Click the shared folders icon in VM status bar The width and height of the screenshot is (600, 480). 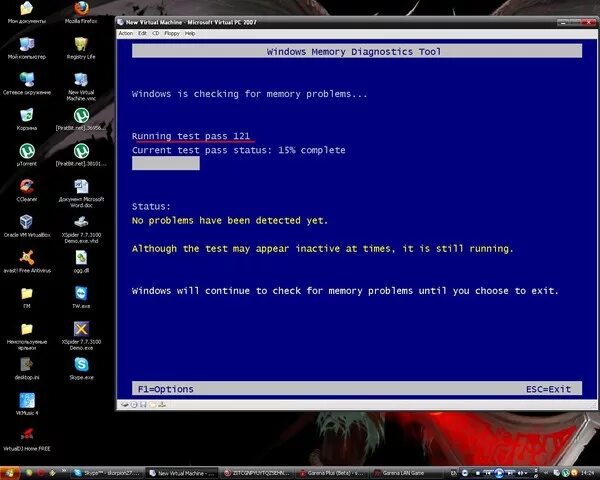pos(153,405)
